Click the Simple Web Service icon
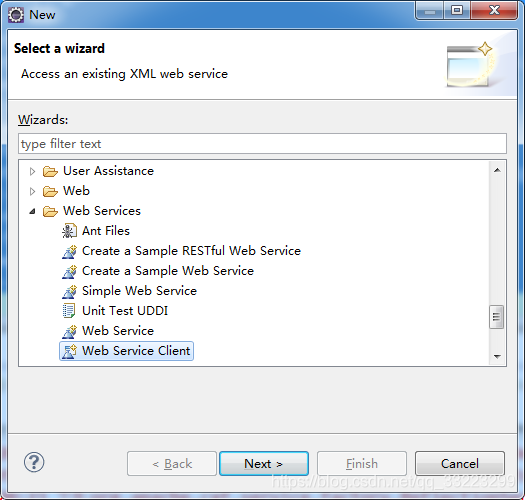This screenshot has width=525, height=500. [x=69, y=291]
